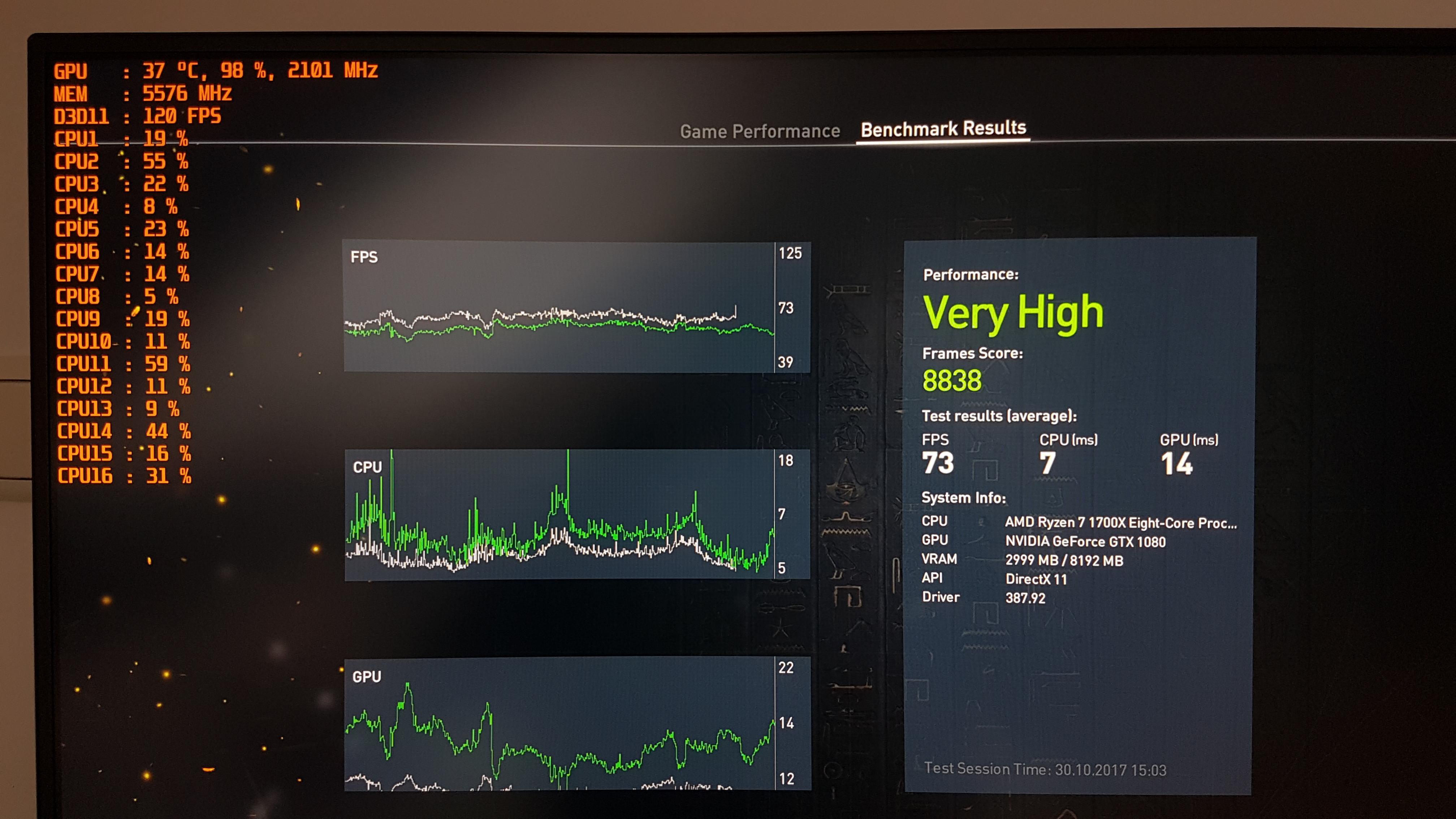1456x819 pixels.
Task: Click the DirectX 11 API entry
Action: 1036,579
